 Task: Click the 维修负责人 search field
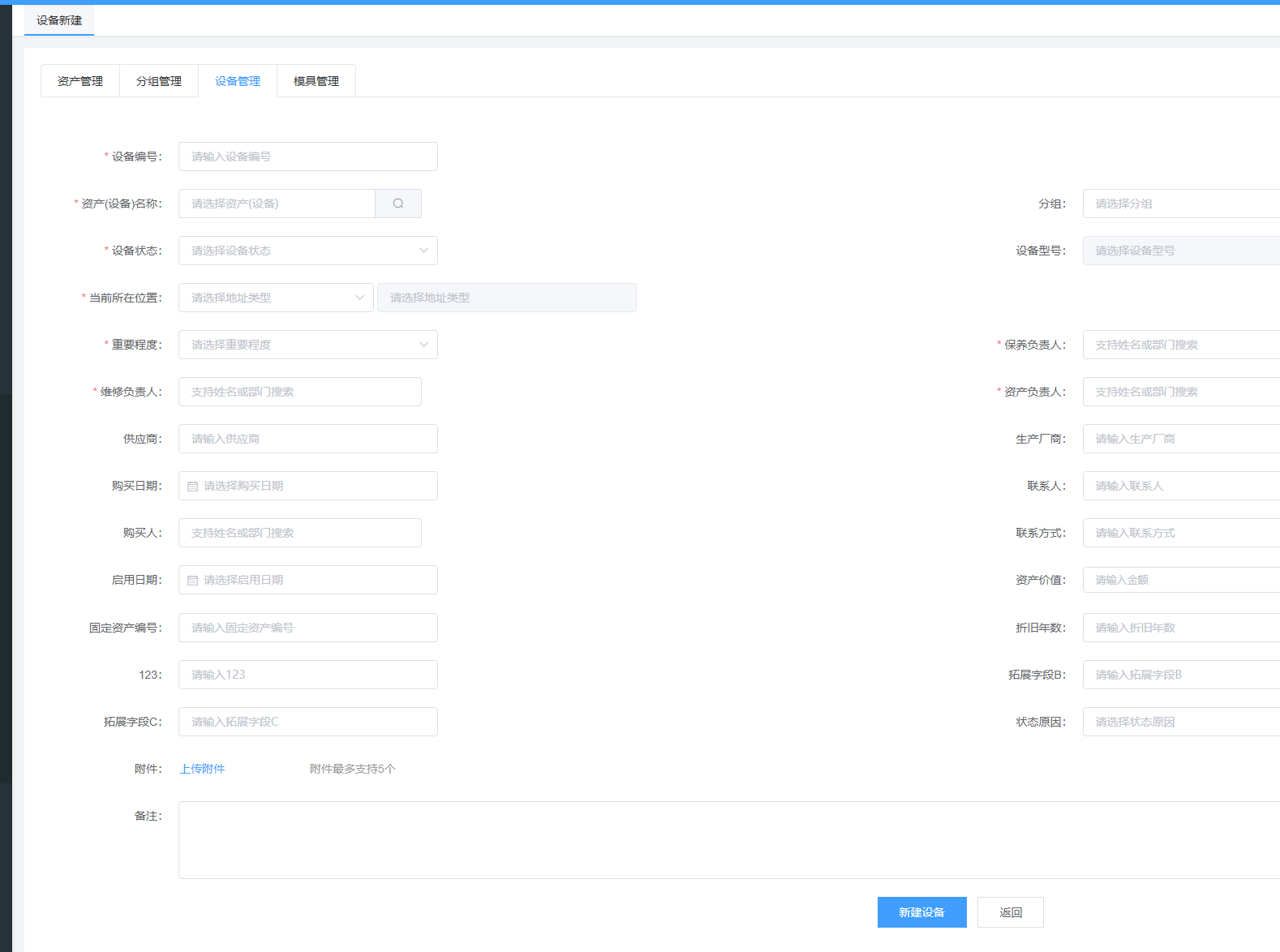pyautogui.click(x=300, y=392)
